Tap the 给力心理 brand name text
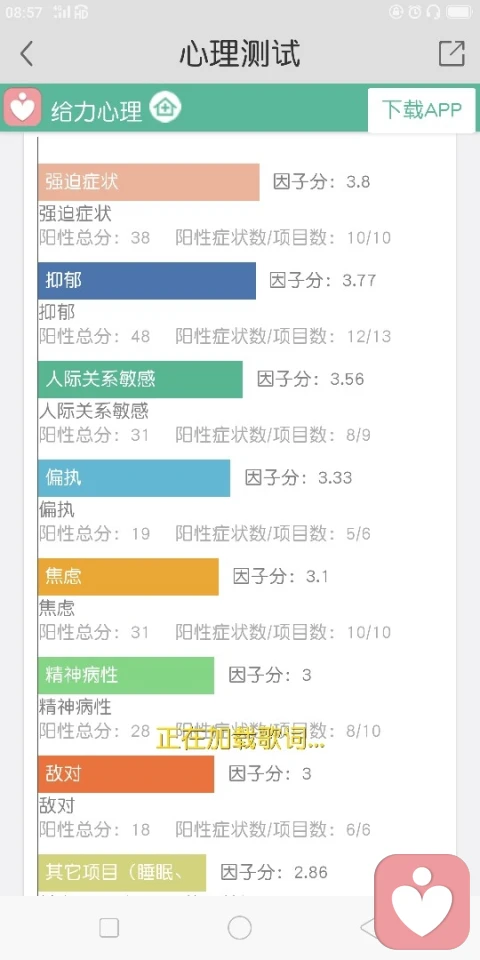This screenshot has width=480, height=960. [x=96, y=111]
